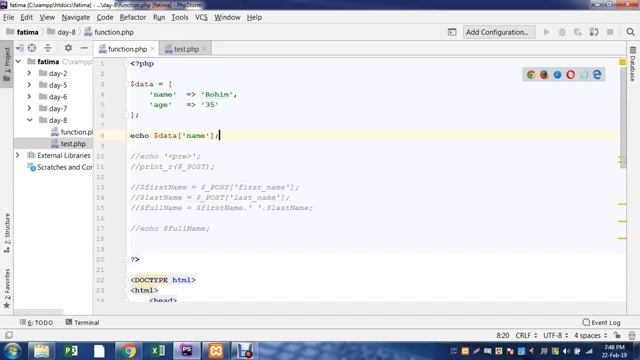Select the function.php editor tab

[127, 49]
